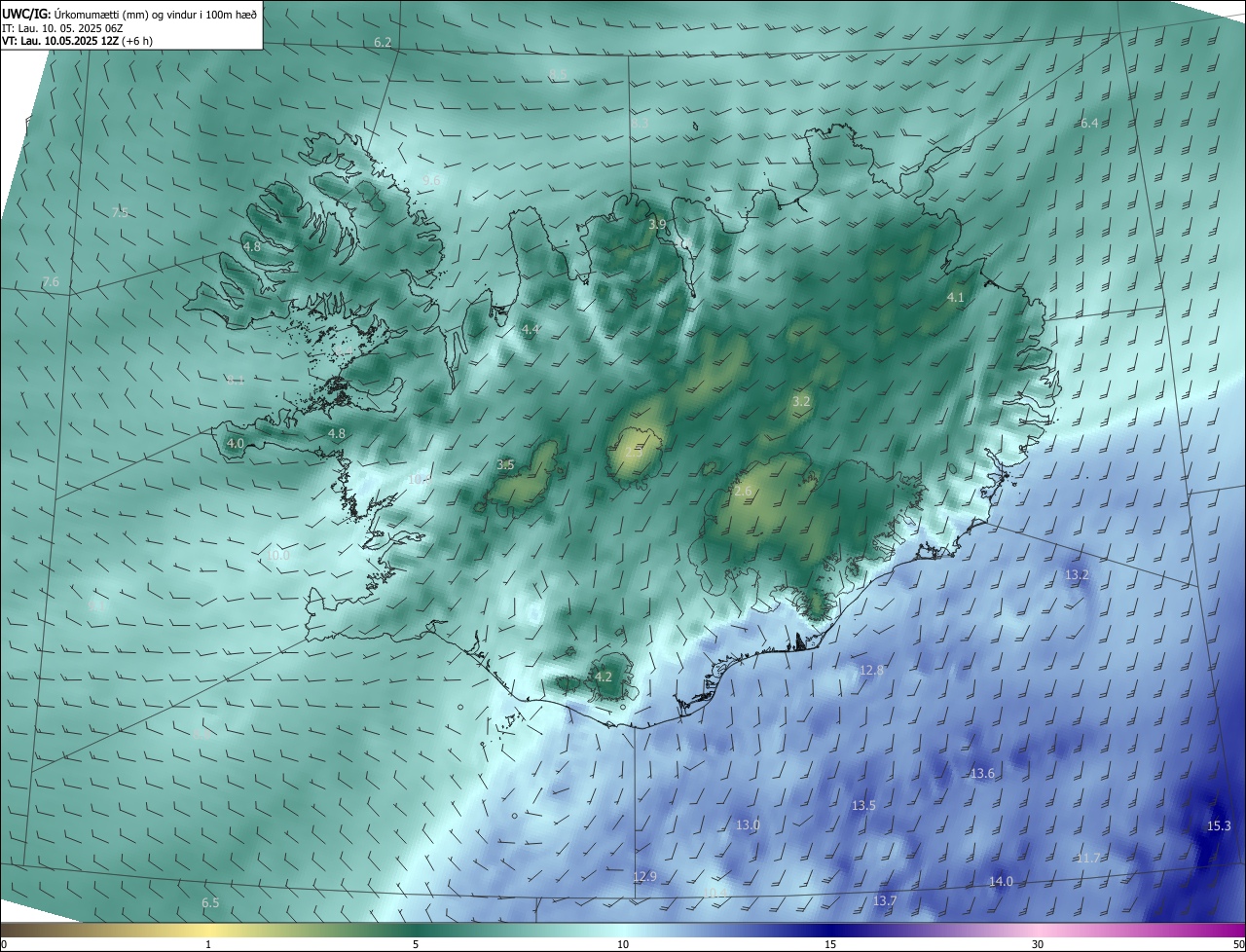Click the title 'UWC/IG: Úrkomumætti (mm) og vindur' line
This screenshot has height=952, width=1246.
pos(129,14)
